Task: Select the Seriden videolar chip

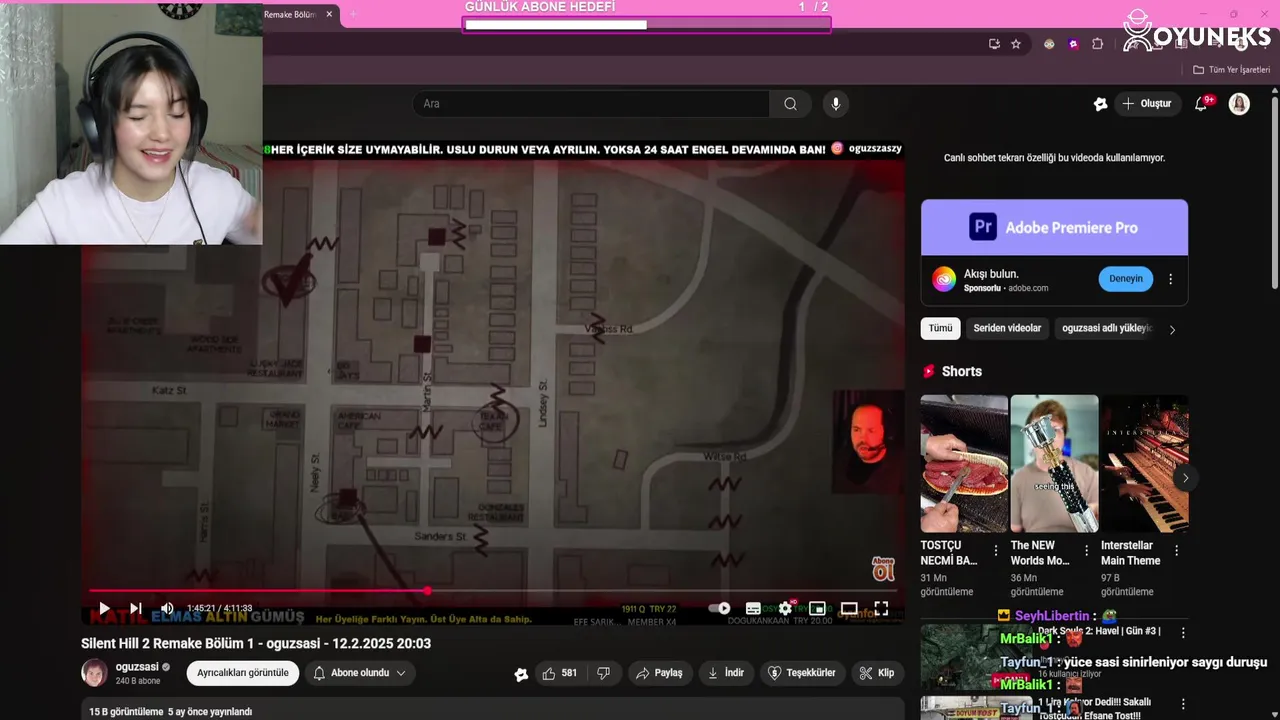Action: pos(1007,328)
